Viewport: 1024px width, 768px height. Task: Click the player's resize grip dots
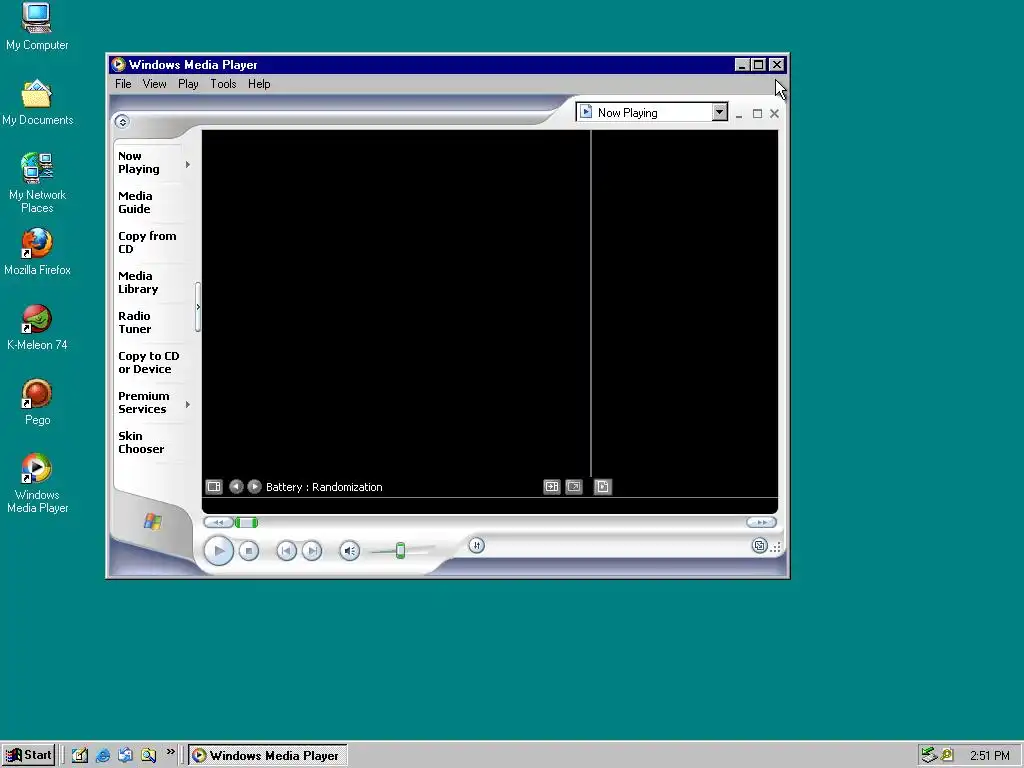pyautogui.click(x=776, y=547)
